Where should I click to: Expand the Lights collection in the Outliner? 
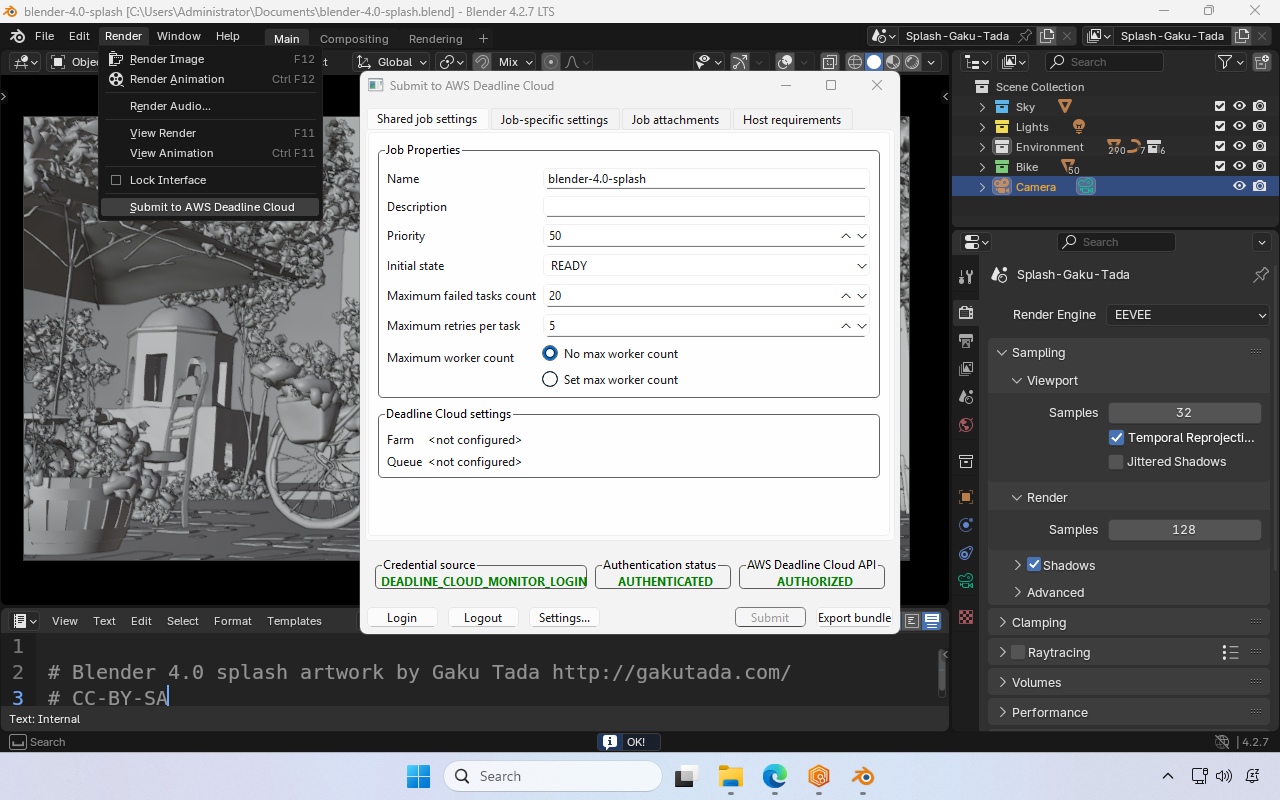(981, 126)
